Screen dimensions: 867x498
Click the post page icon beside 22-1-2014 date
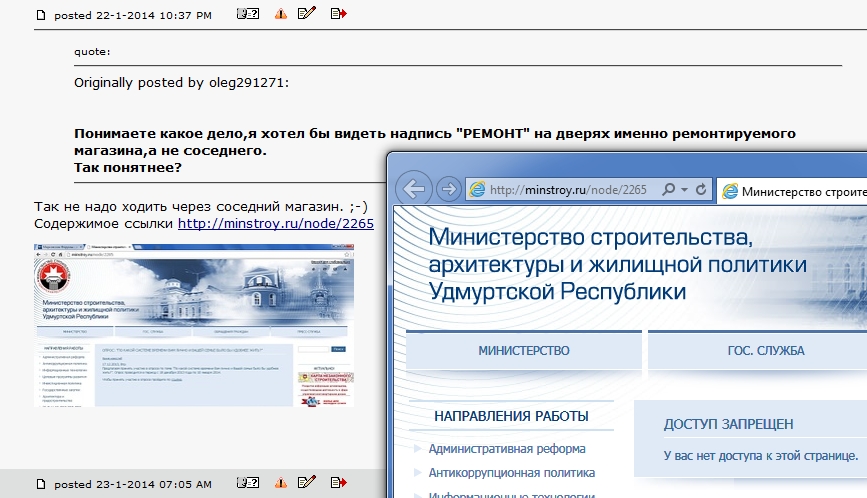(x=40, y=15)
